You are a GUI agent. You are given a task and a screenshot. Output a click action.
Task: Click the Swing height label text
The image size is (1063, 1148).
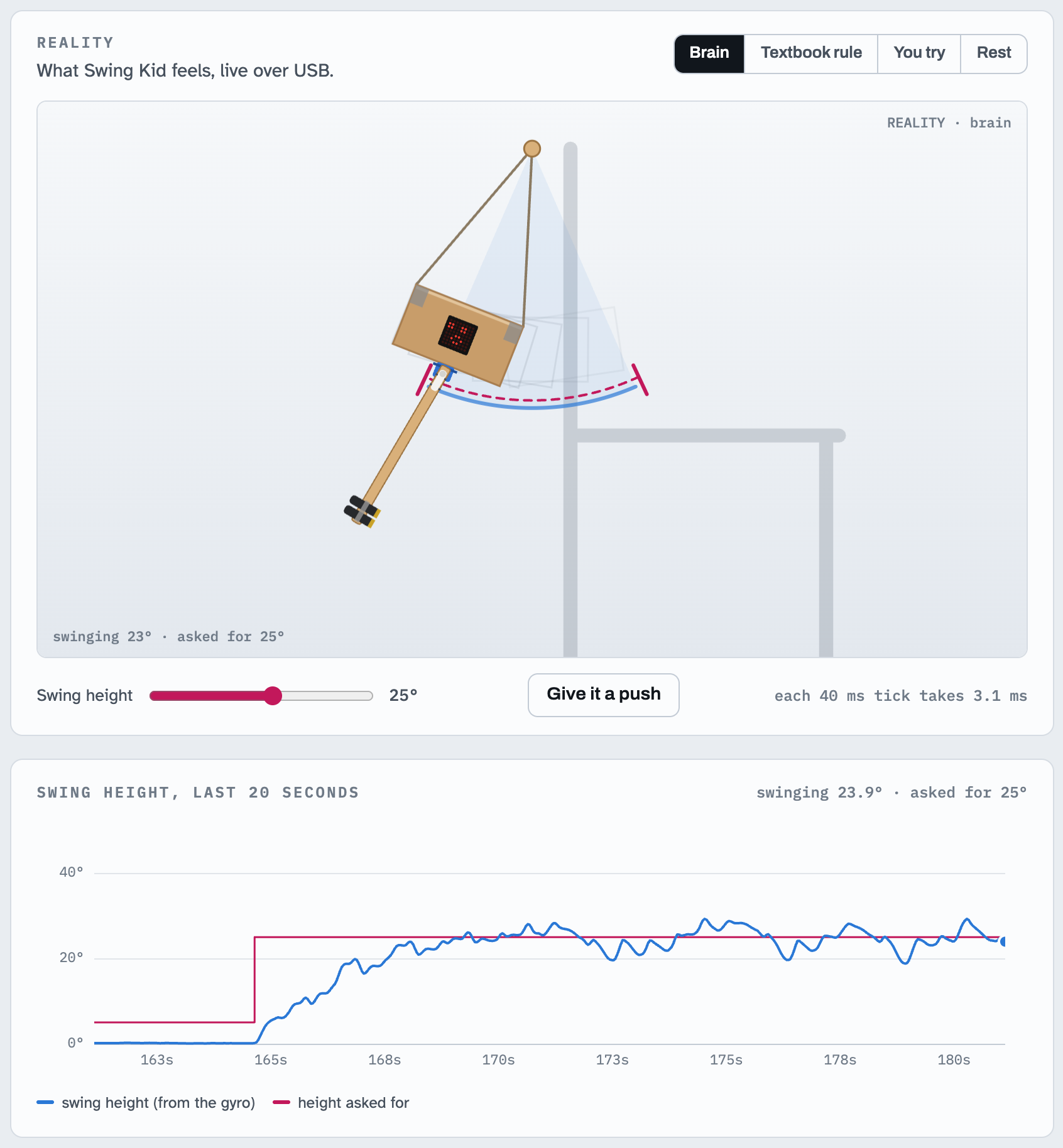[x=85, y=695]
